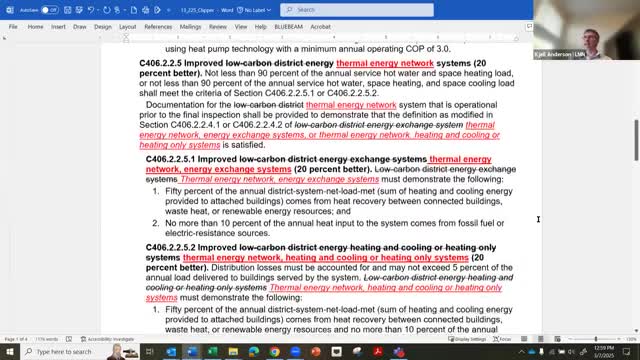The height and width of the screenshot is (360, 640).
Task: Open Outlook from the taskbar
Action: (171, 351)
